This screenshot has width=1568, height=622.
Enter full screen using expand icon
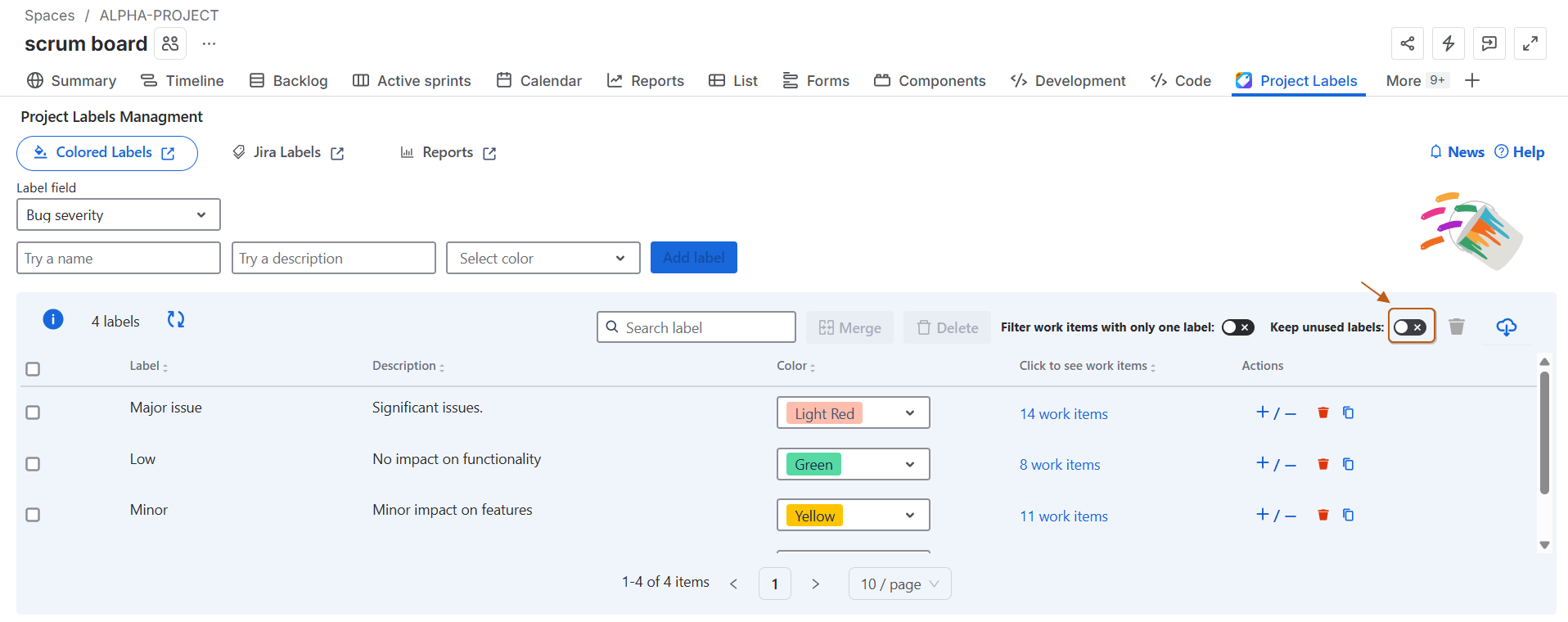coord(1530,43)
